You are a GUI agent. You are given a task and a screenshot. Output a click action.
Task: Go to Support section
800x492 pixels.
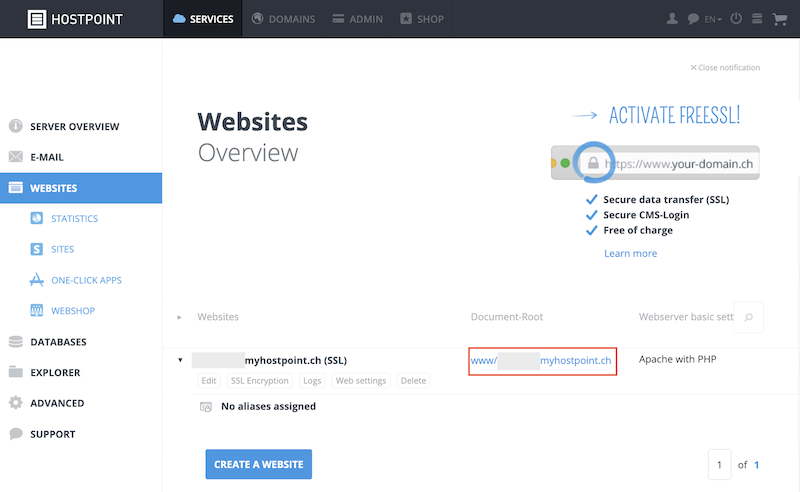coord(53,434)
